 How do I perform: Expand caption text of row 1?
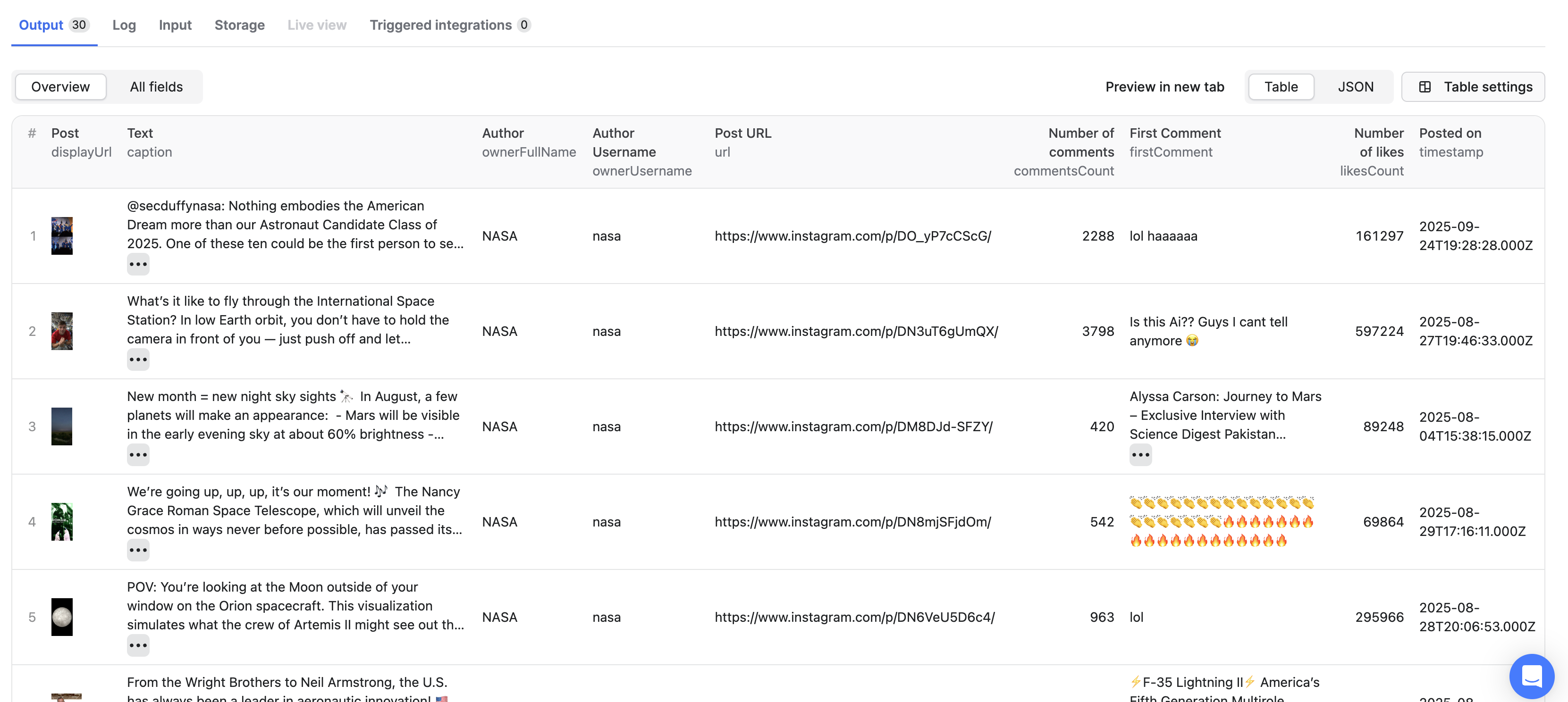[138, 265]
